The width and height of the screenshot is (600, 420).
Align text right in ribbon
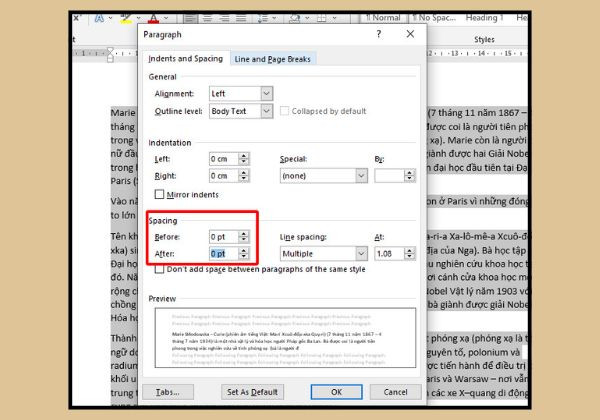pos(224,18)
